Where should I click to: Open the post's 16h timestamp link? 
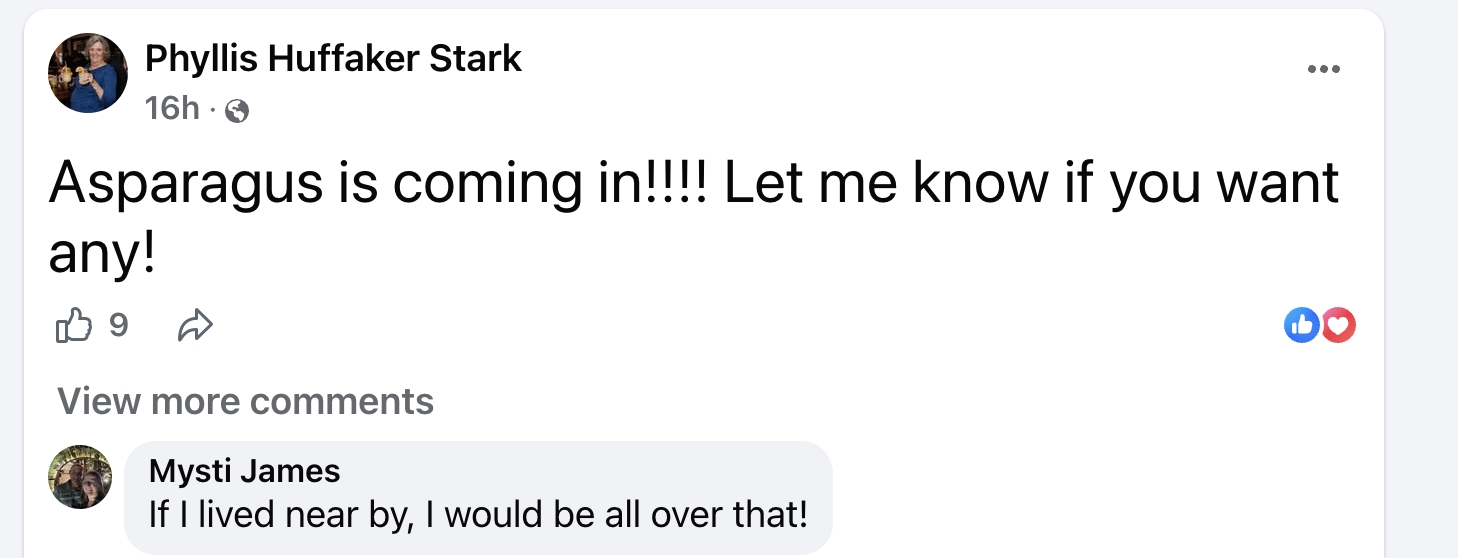pos(172,109)
